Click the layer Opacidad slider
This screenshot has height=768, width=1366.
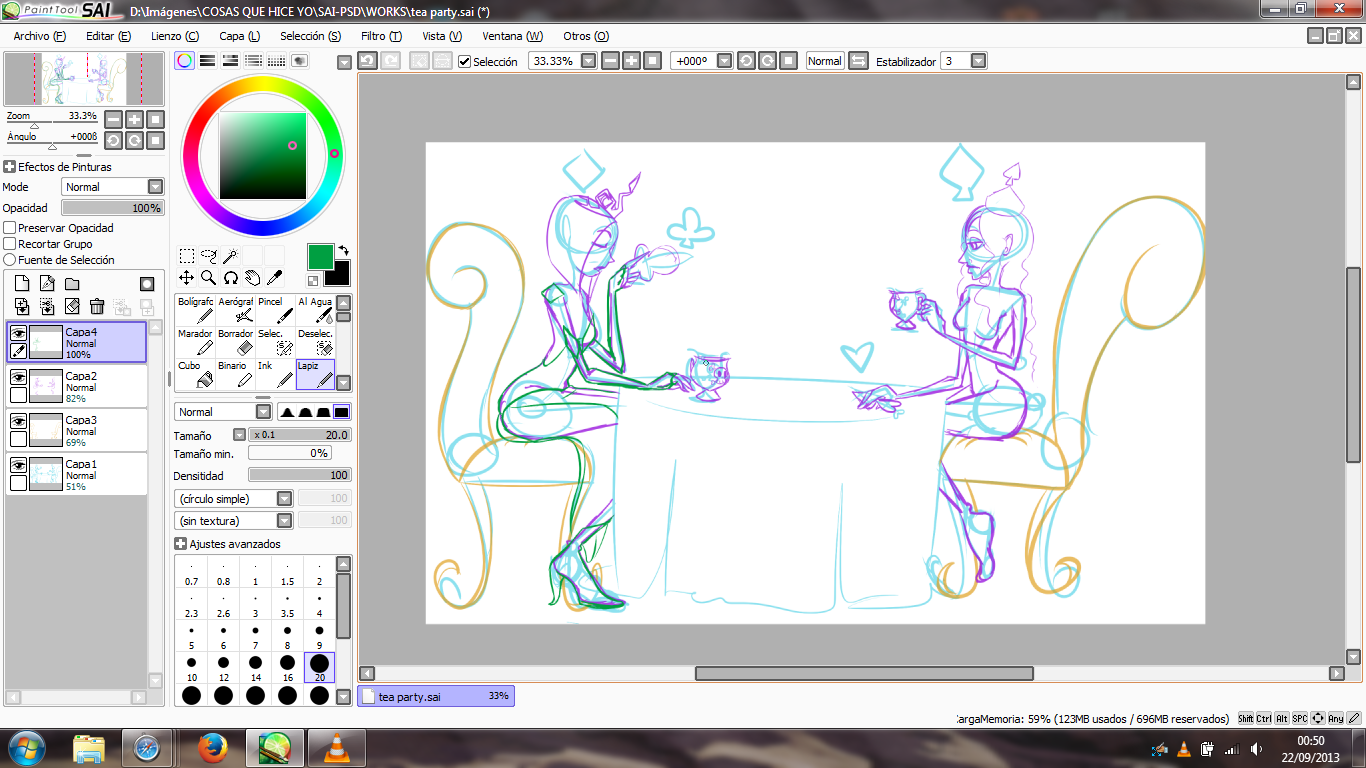112,208
